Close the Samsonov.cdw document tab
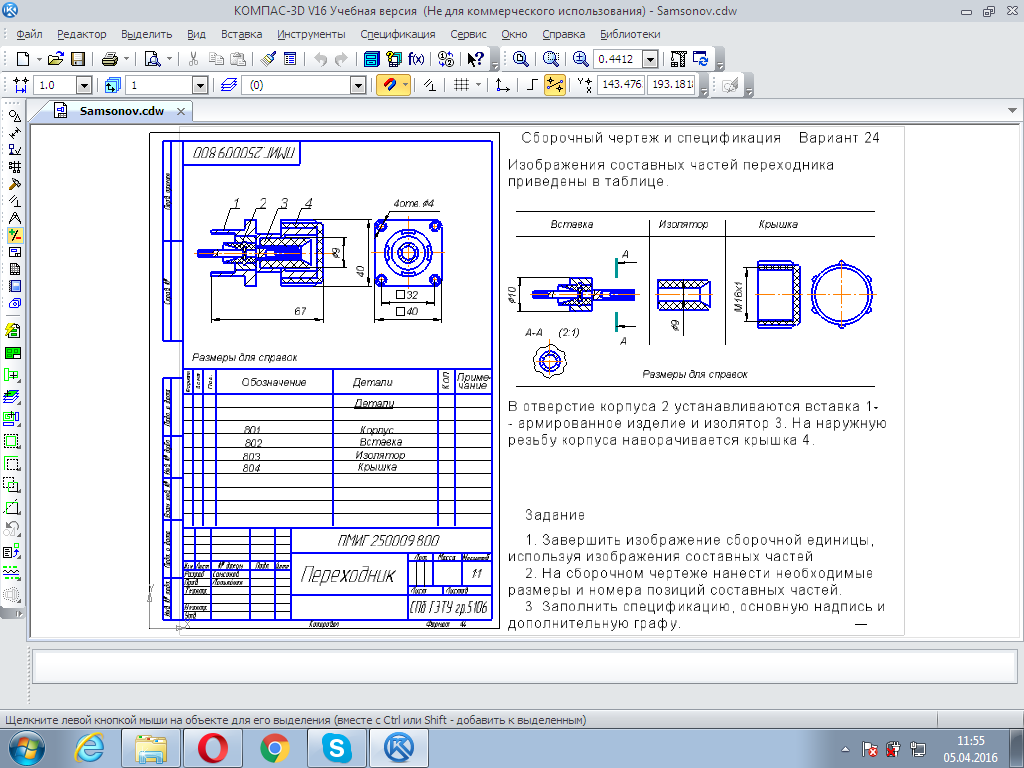The image size is (1024, 768). [181, 112]
